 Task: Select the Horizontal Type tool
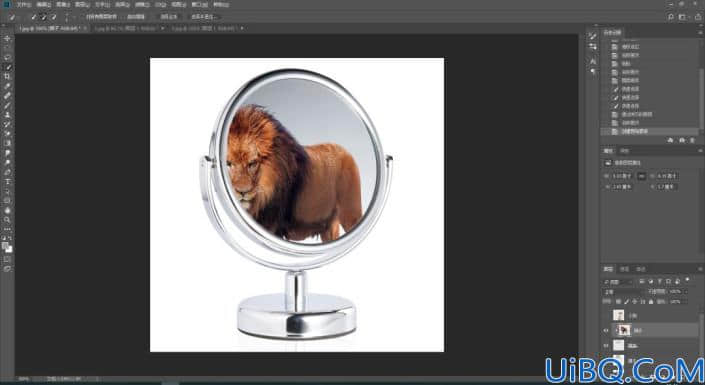(x=7, y=182)
